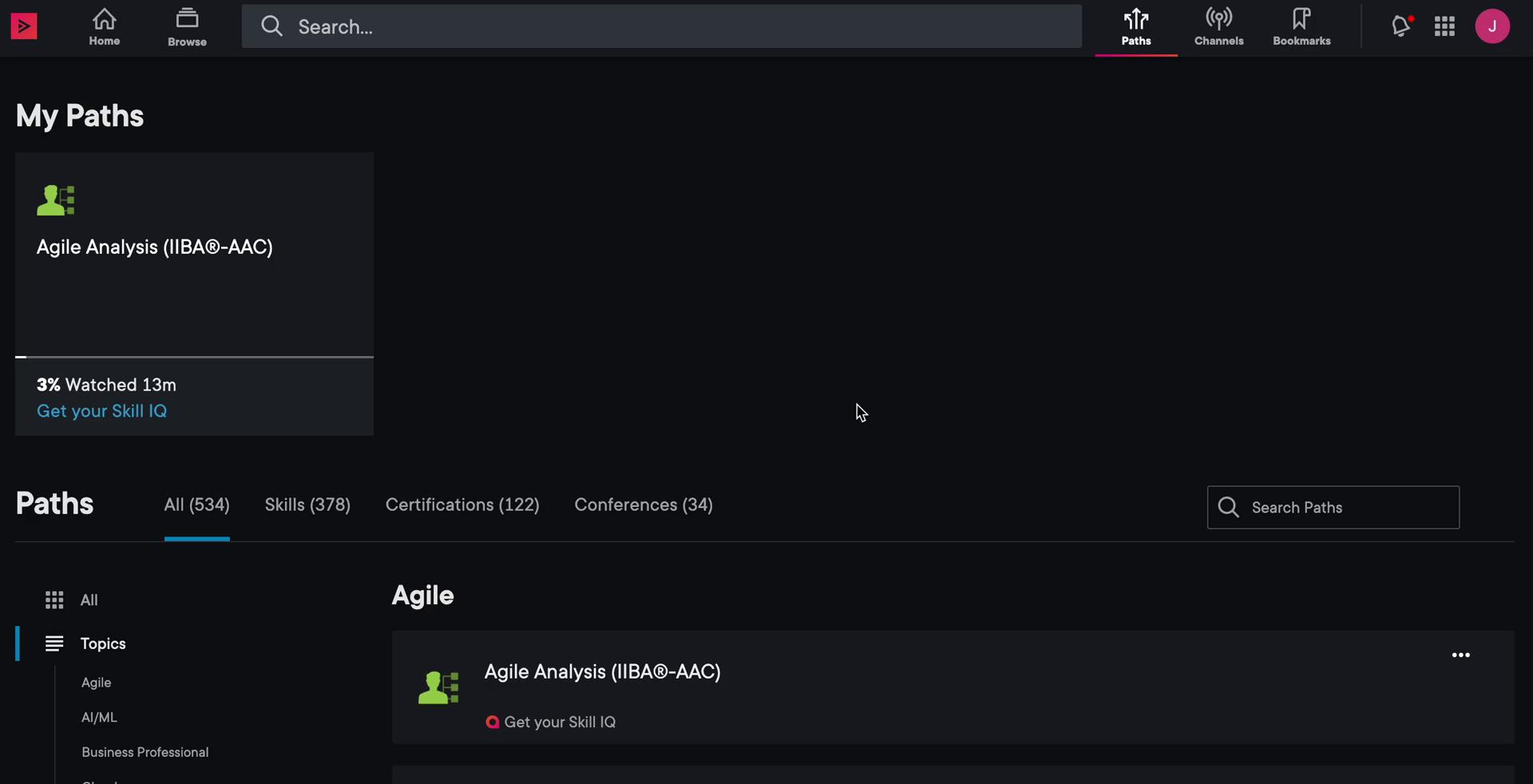1533x784 pixels.
Task: Select the All filter in sidebar
Action: (x=89, y=600)
